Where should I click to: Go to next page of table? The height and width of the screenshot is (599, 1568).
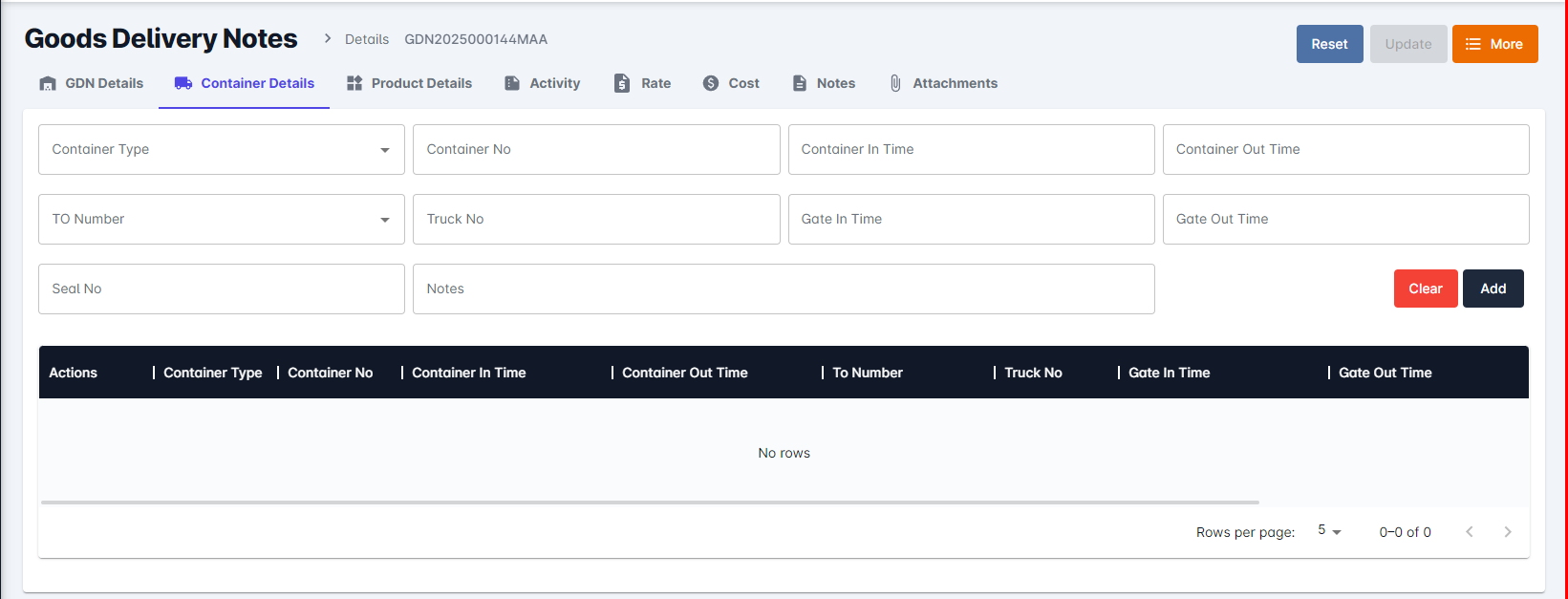point(1508,532)
